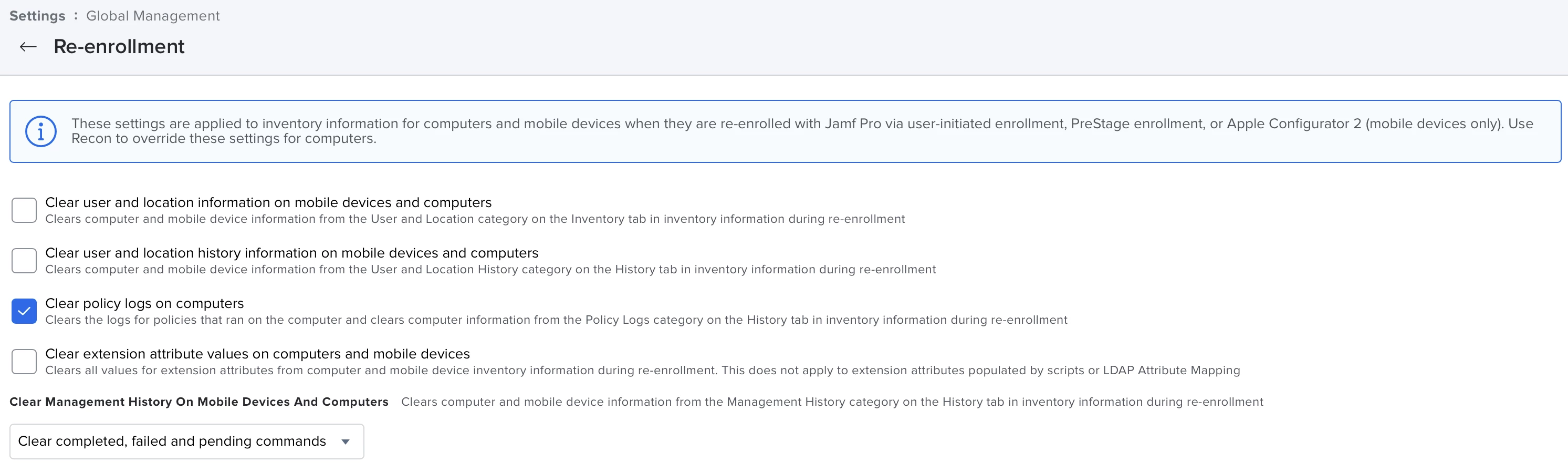Click description mentioning Inventory tab in inventory information

(475, 219)
